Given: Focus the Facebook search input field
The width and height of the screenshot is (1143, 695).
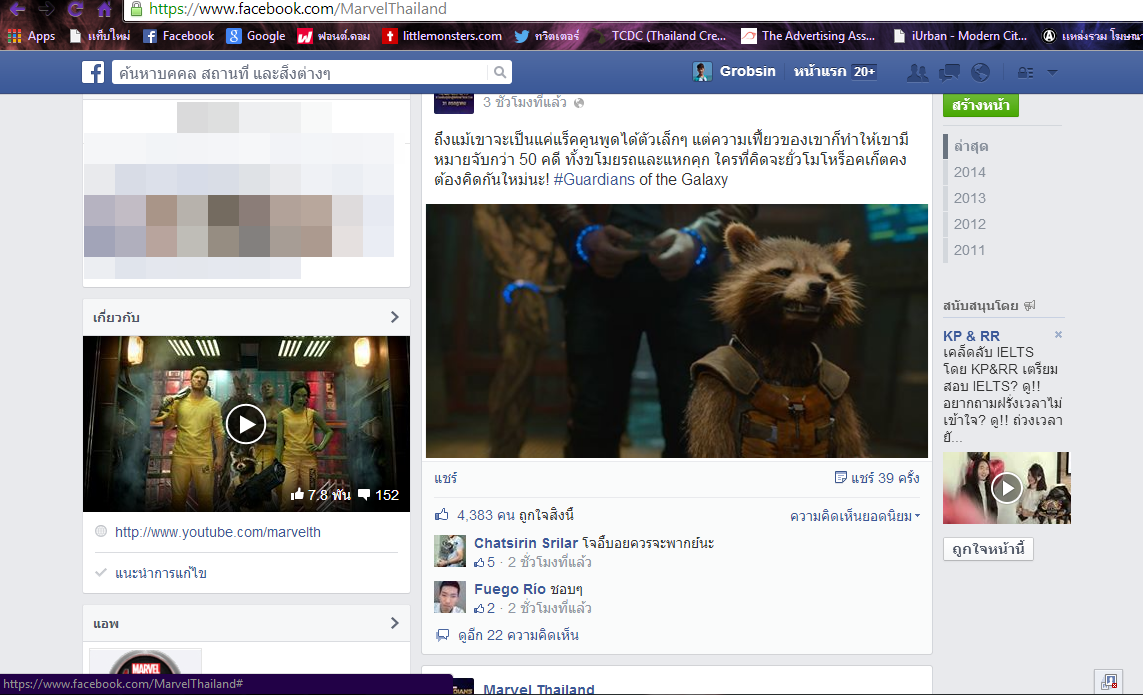Looking at the screenshot, I should [x=299, y=72].
